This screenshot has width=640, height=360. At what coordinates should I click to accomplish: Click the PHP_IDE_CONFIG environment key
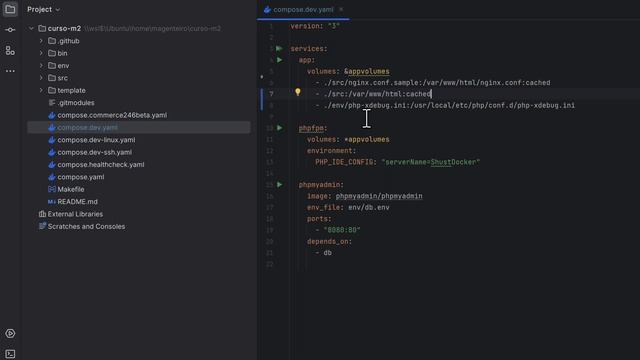[344, 162]
